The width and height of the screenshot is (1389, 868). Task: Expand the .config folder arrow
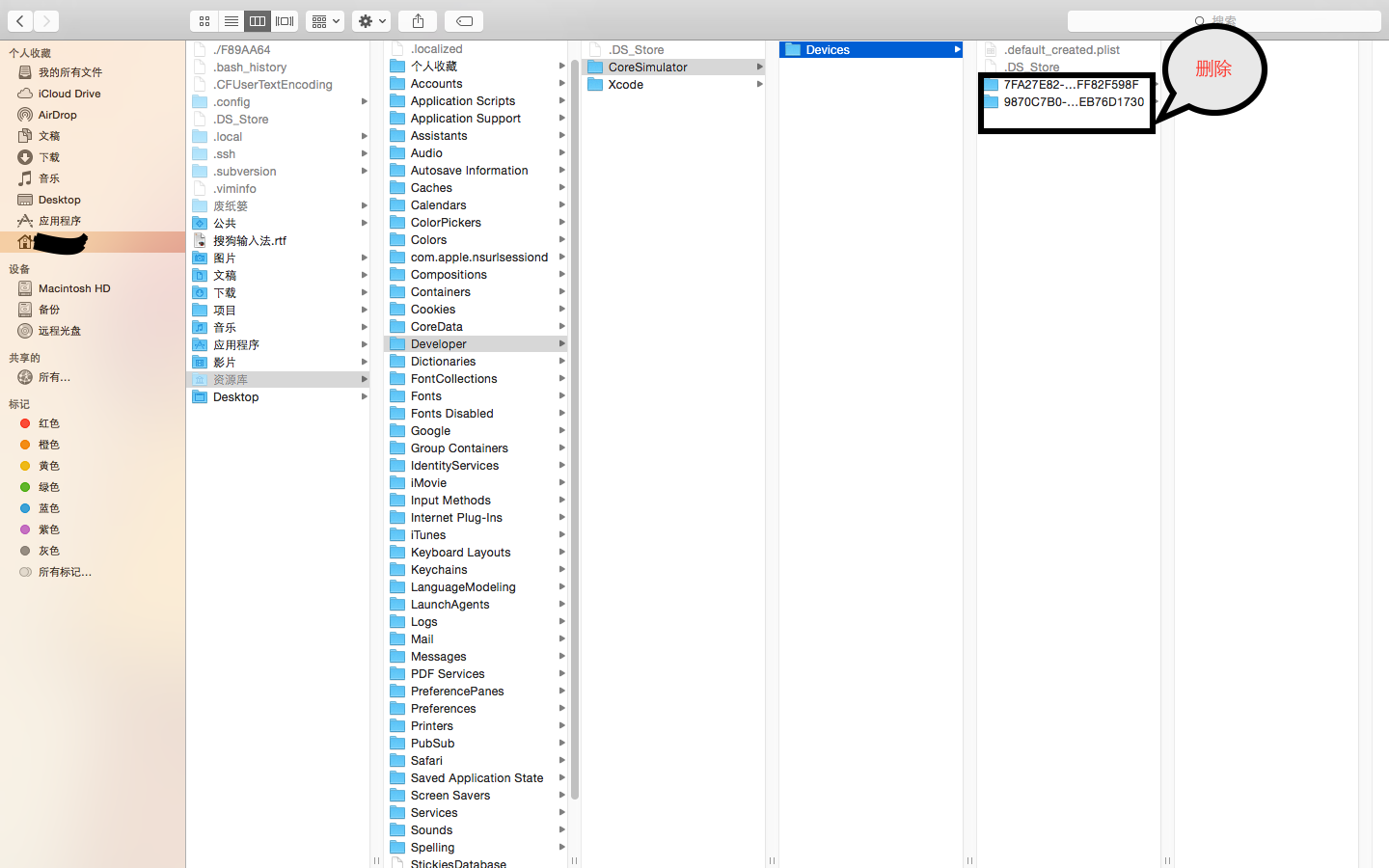tap(364, 102)
